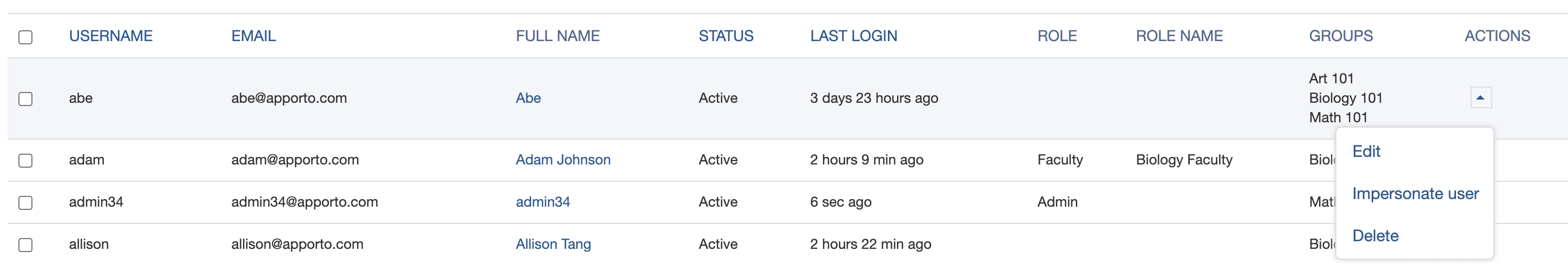
Task: Select the FULL NAME column header
Action: point(557,36)
